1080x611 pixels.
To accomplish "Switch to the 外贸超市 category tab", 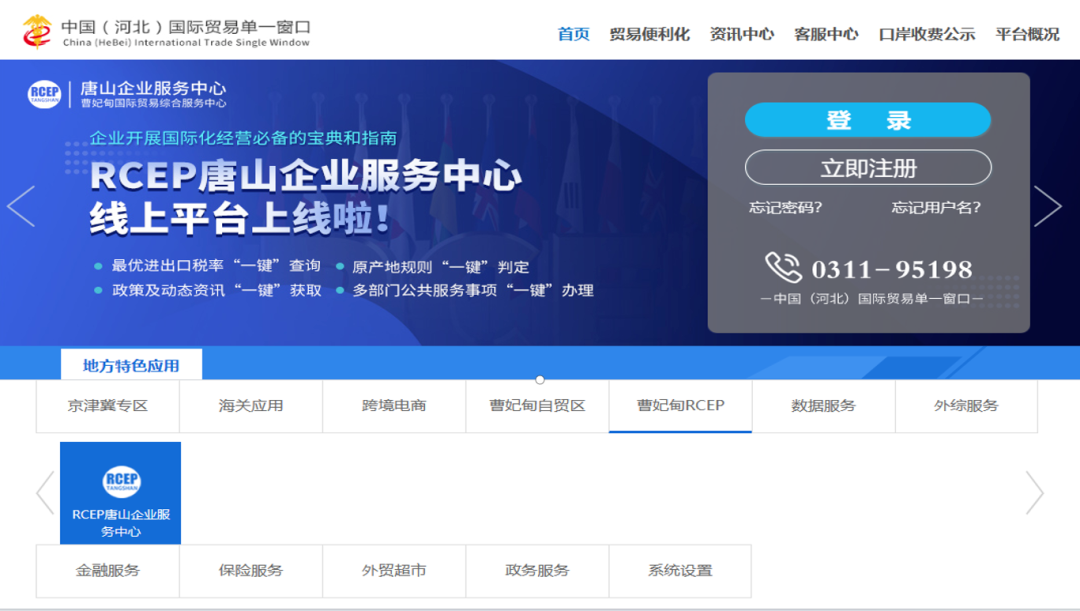I will point(394,570).
